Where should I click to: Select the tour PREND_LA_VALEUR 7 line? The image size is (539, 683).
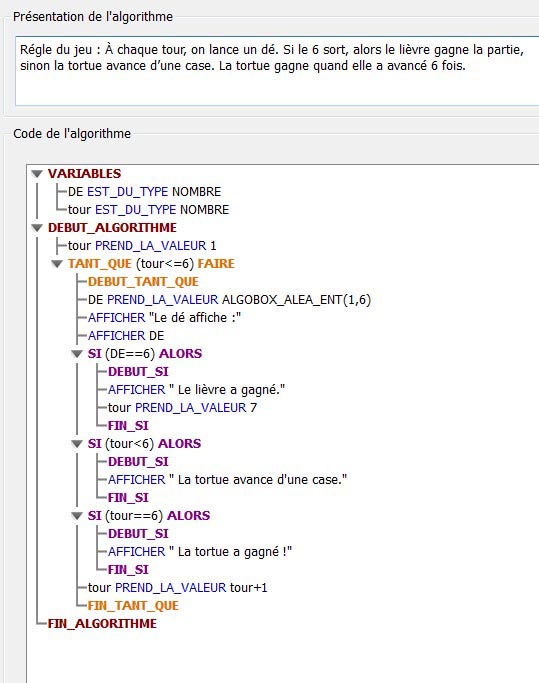182,408
